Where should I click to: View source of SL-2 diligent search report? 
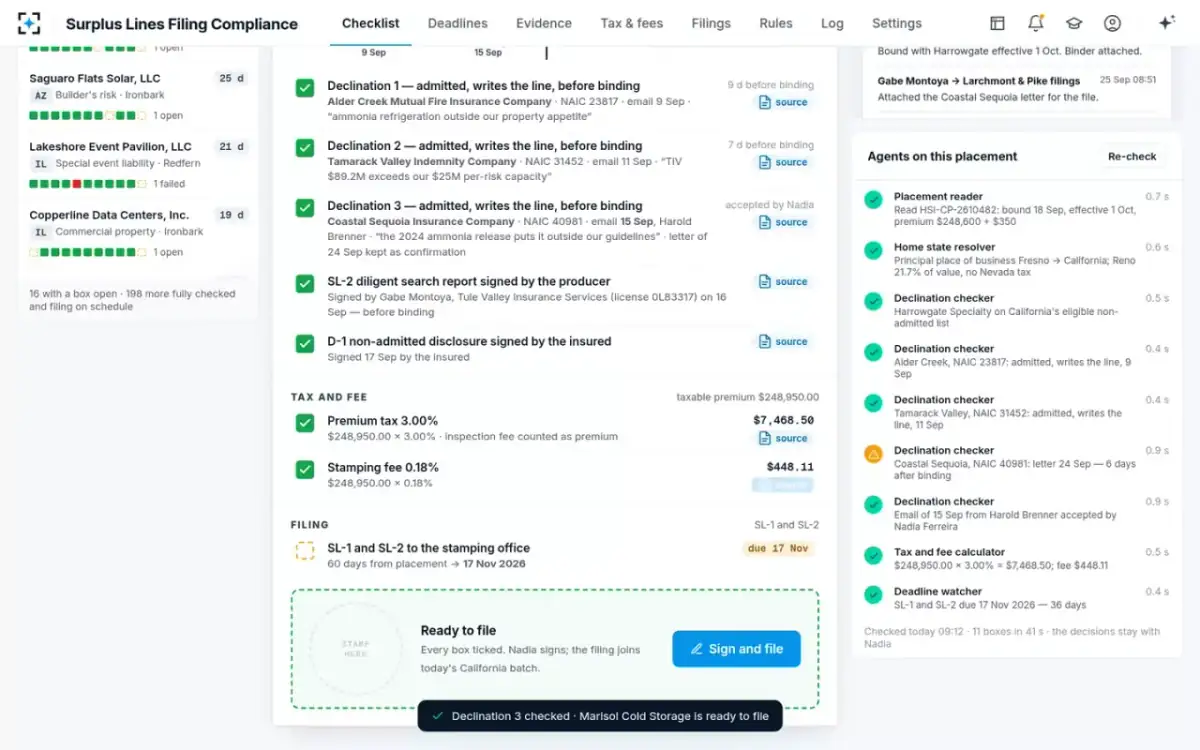click(x=783, y=282)
